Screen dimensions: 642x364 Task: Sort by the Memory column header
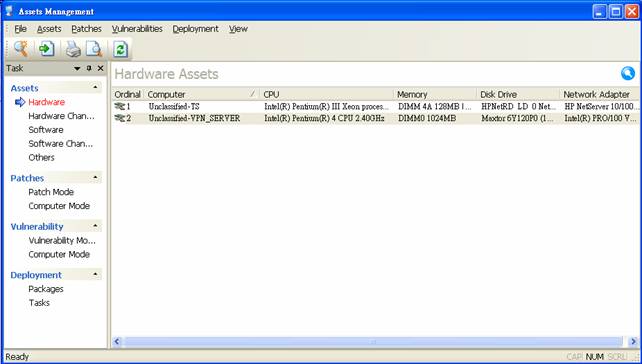pos(435,94)
